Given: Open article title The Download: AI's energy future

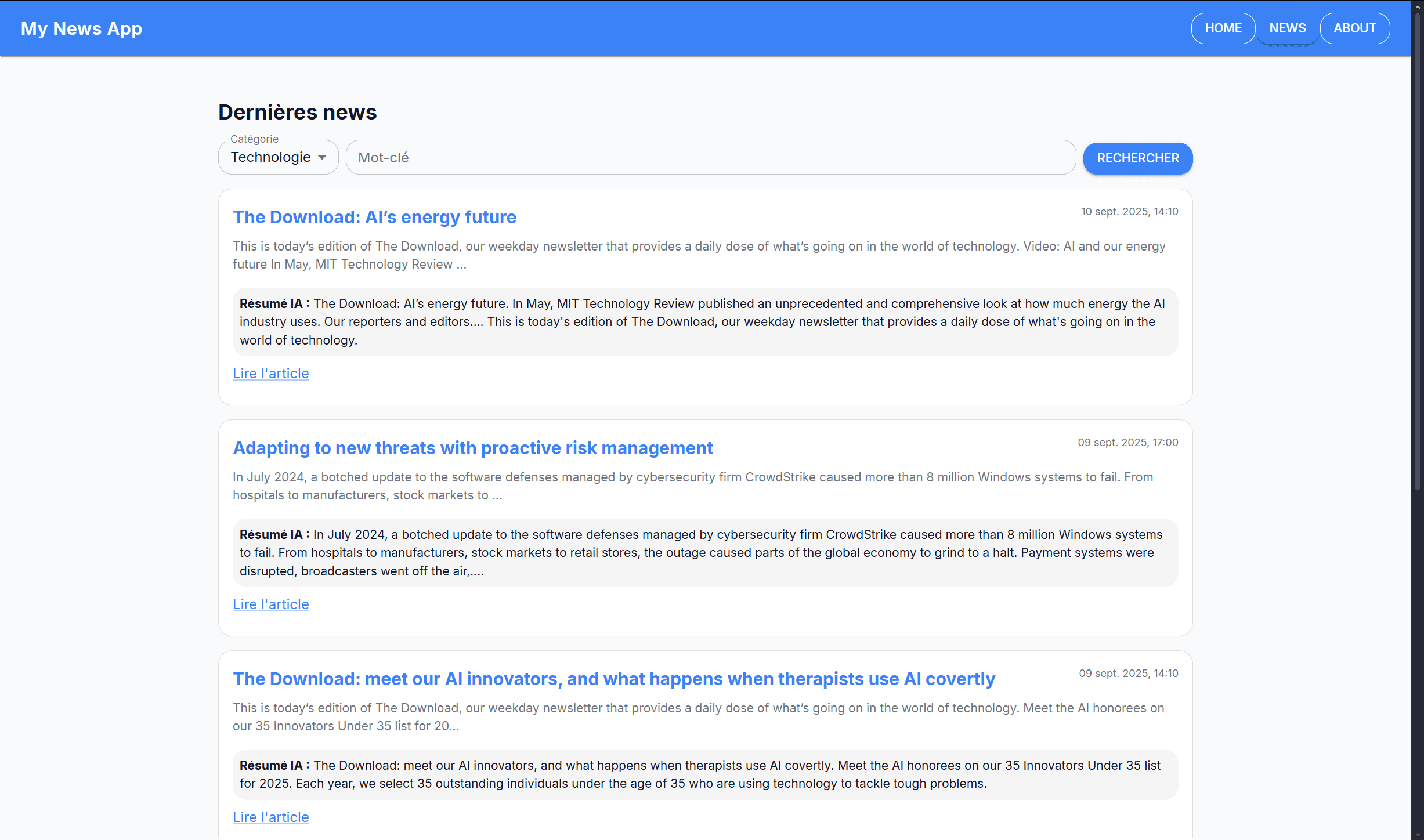Looking at the screenshot, I should 374,217.
